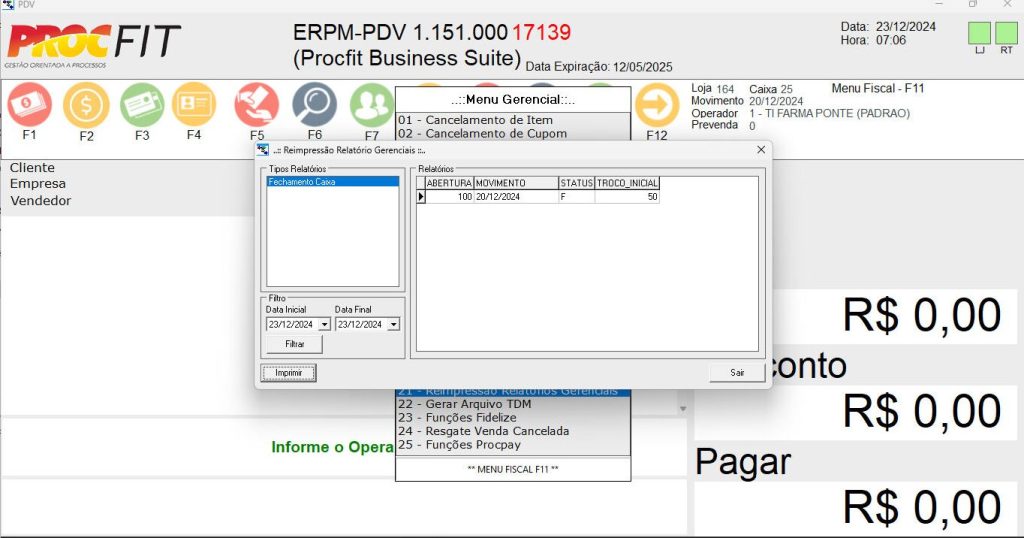The width and height of the screenshot is (1024, 538).
Task: Click the ABERTURA cell value 100
Action: 449,197
